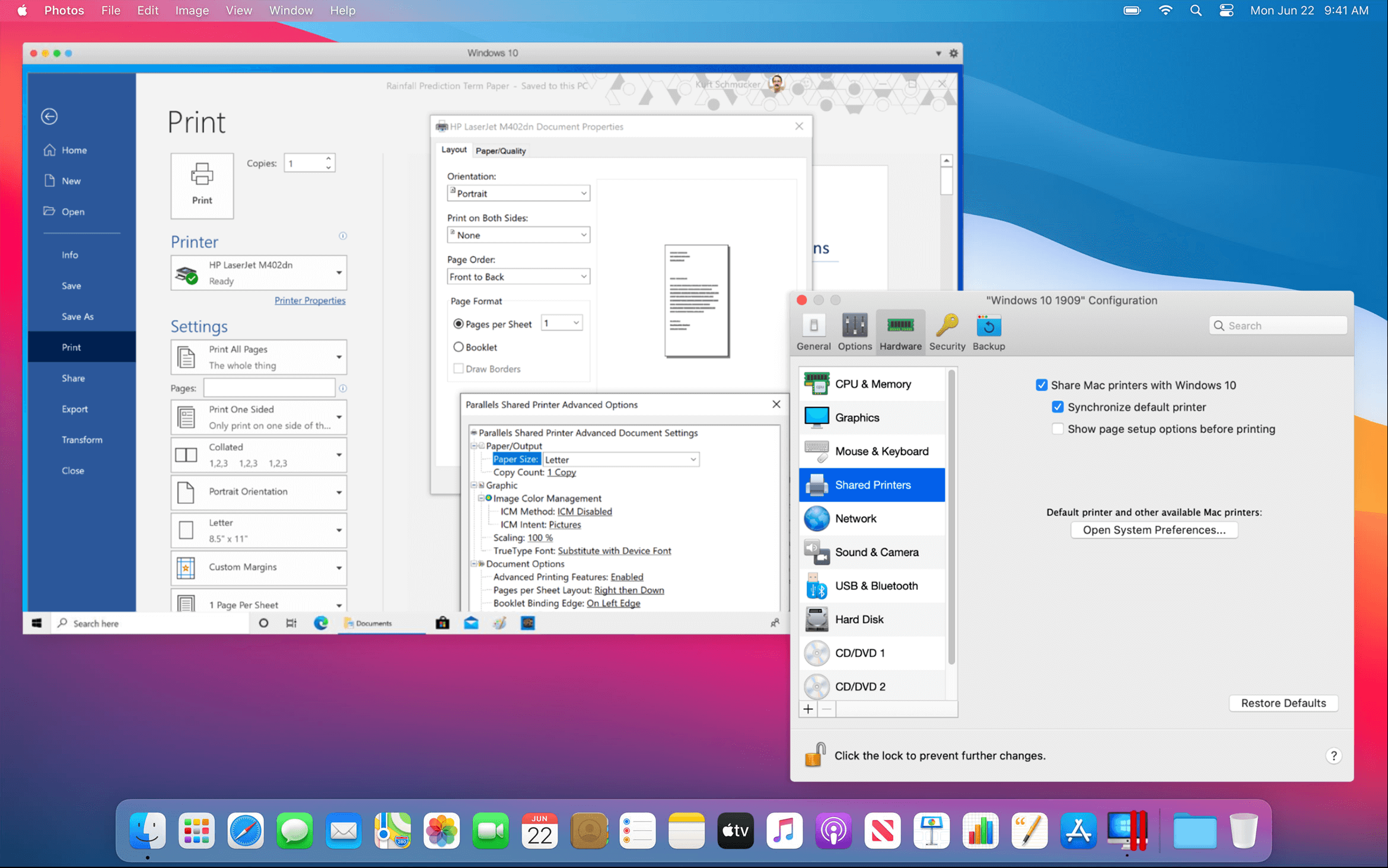Viewport: 1388px width, 868px height.
Task: Switch to the Paper/Quality tab
Action: [500, 151]
